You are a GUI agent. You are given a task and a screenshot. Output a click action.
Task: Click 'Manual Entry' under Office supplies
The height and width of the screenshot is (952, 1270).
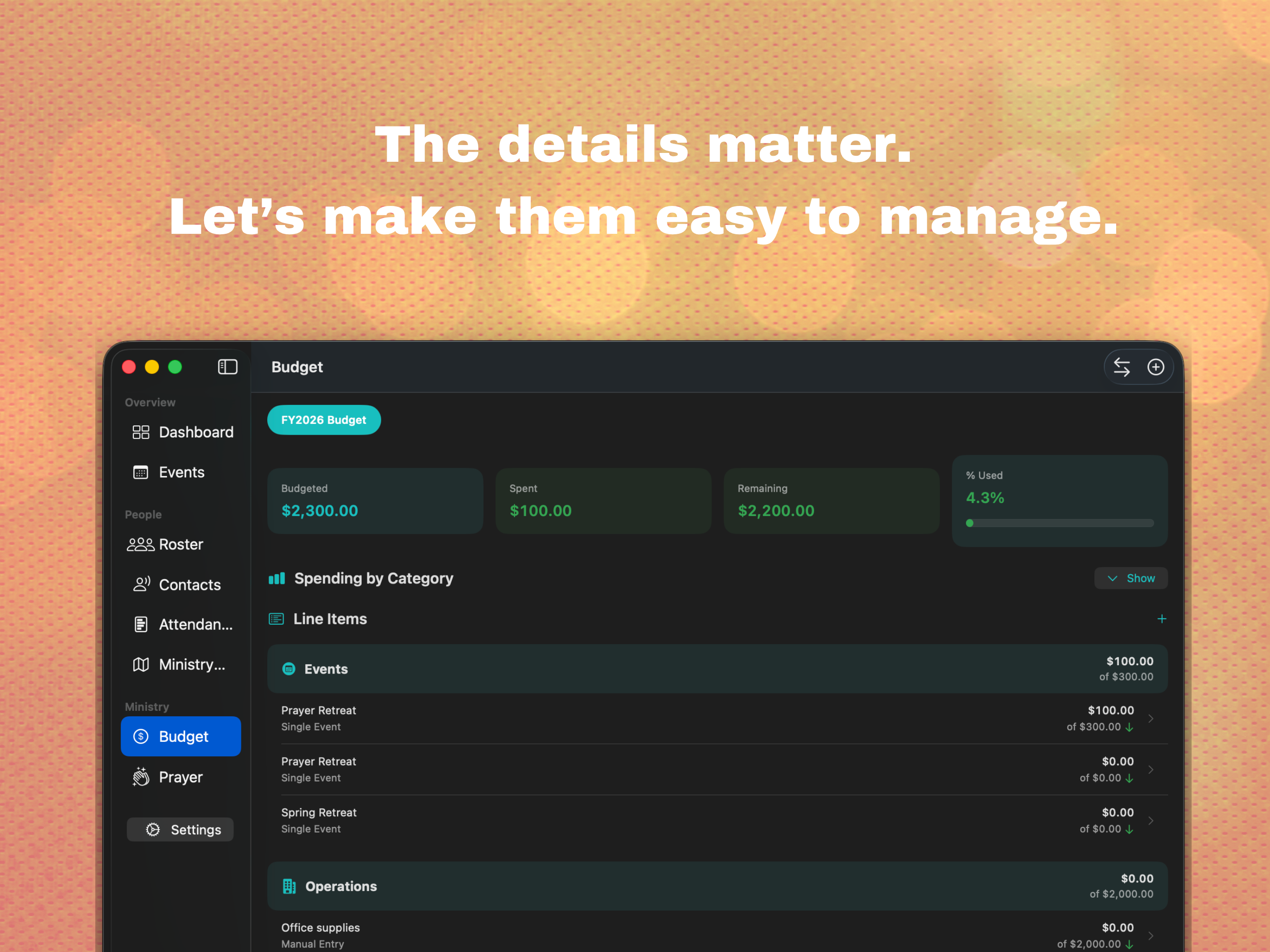(x=313, y=944)
